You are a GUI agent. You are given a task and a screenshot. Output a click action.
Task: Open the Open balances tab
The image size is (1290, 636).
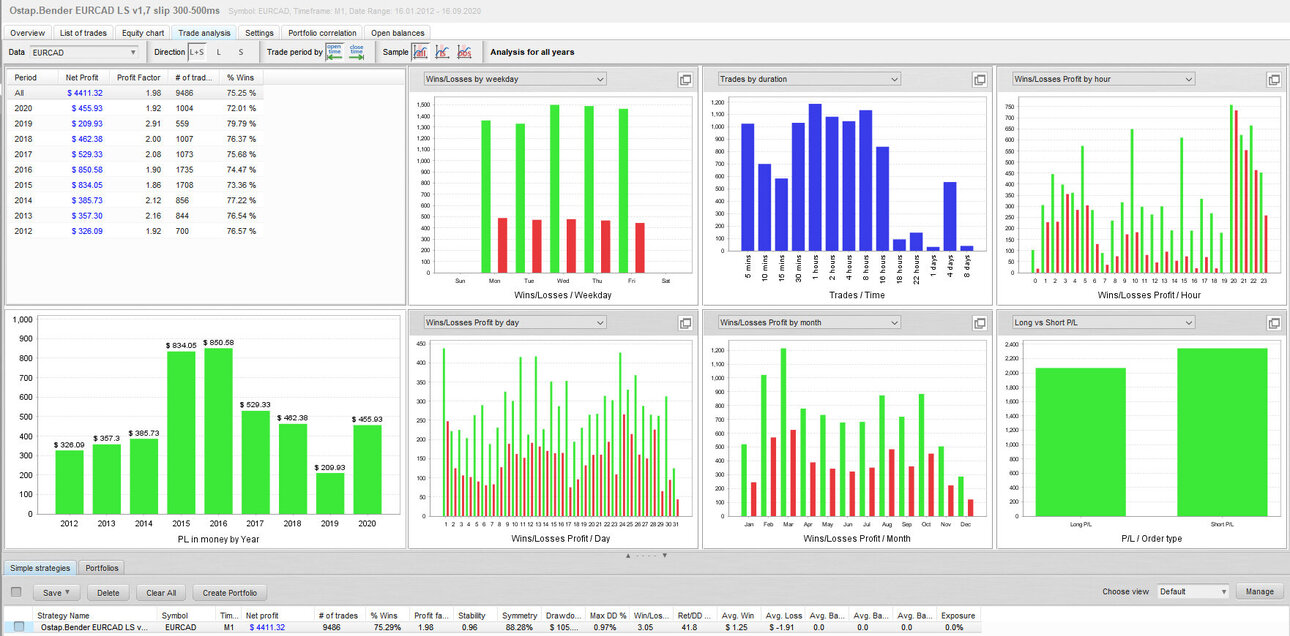(x=398, y=33)
